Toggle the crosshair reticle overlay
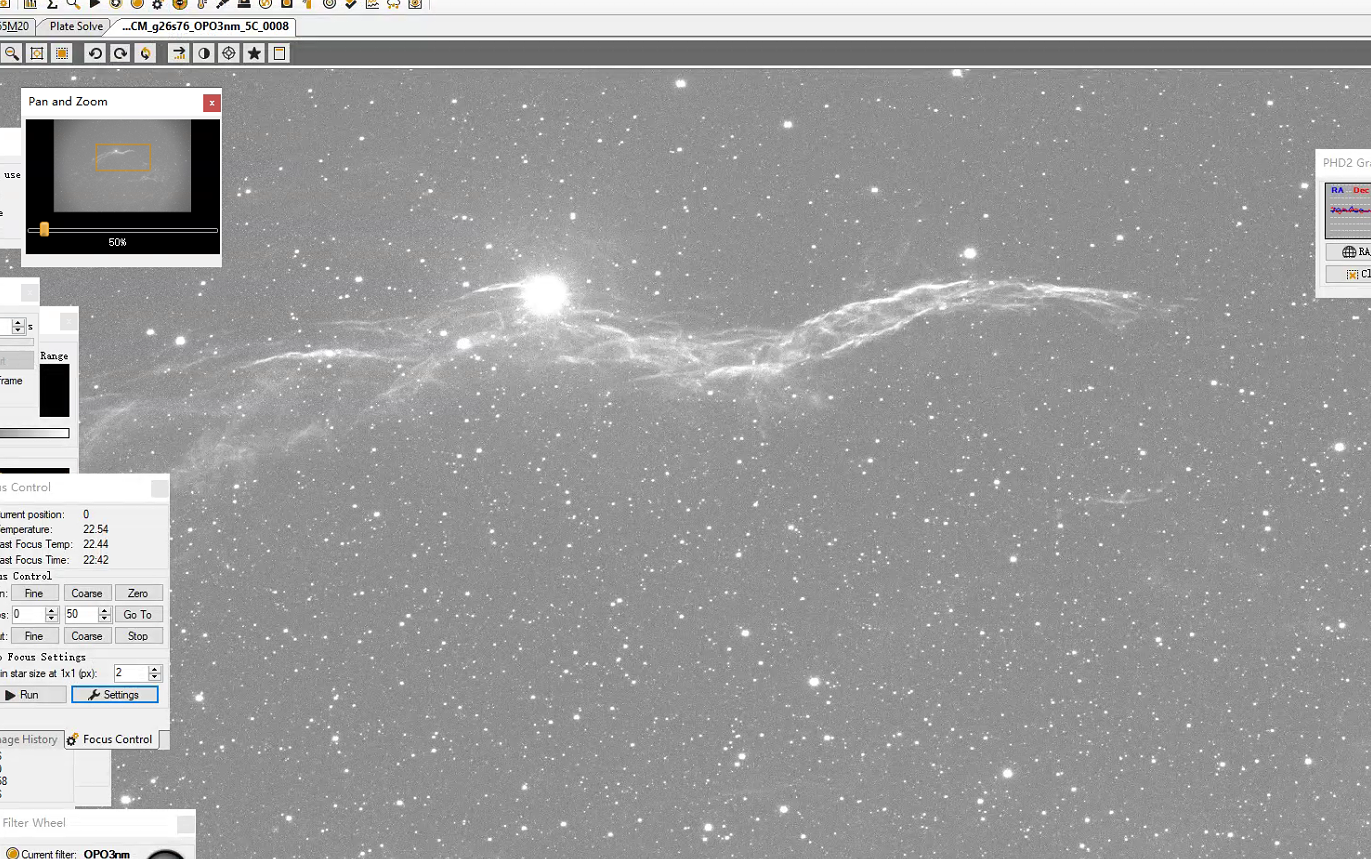 tap(229, 53)
